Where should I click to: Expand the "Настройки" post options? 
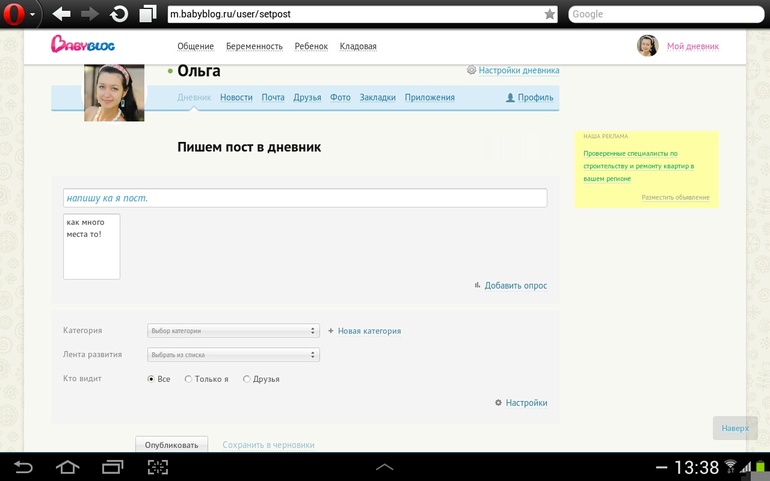point(521,403)
